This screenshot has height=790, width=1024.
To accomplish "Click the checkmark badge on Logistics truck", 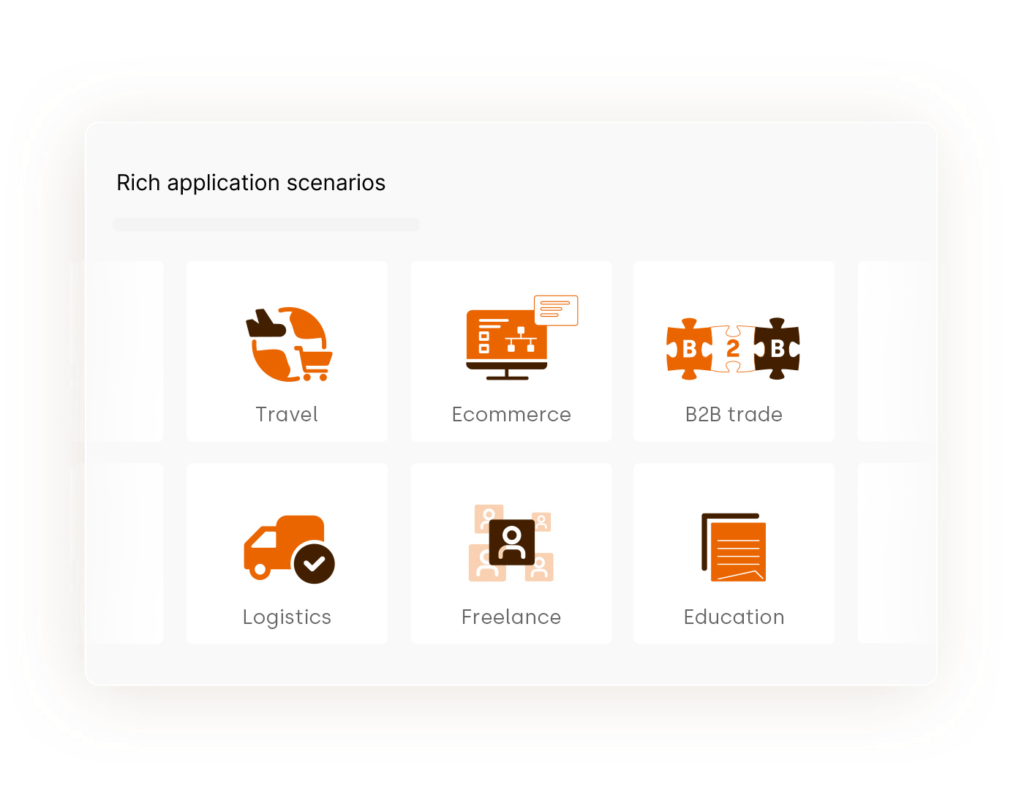I will [314, 563].
